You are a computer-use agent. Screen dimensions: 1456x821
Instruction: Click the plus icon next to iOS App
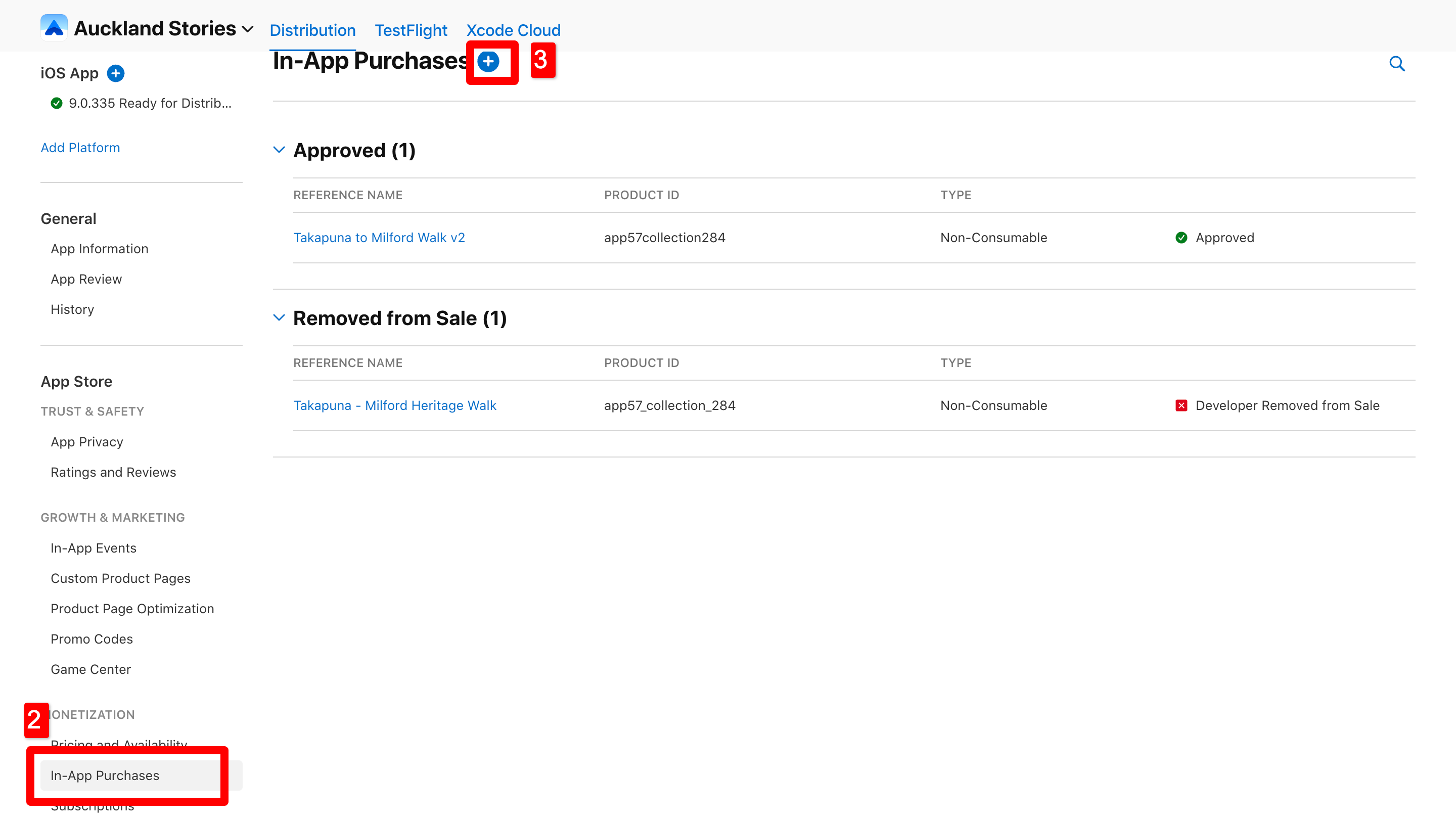pyautogui.click(x=115, y=73)
